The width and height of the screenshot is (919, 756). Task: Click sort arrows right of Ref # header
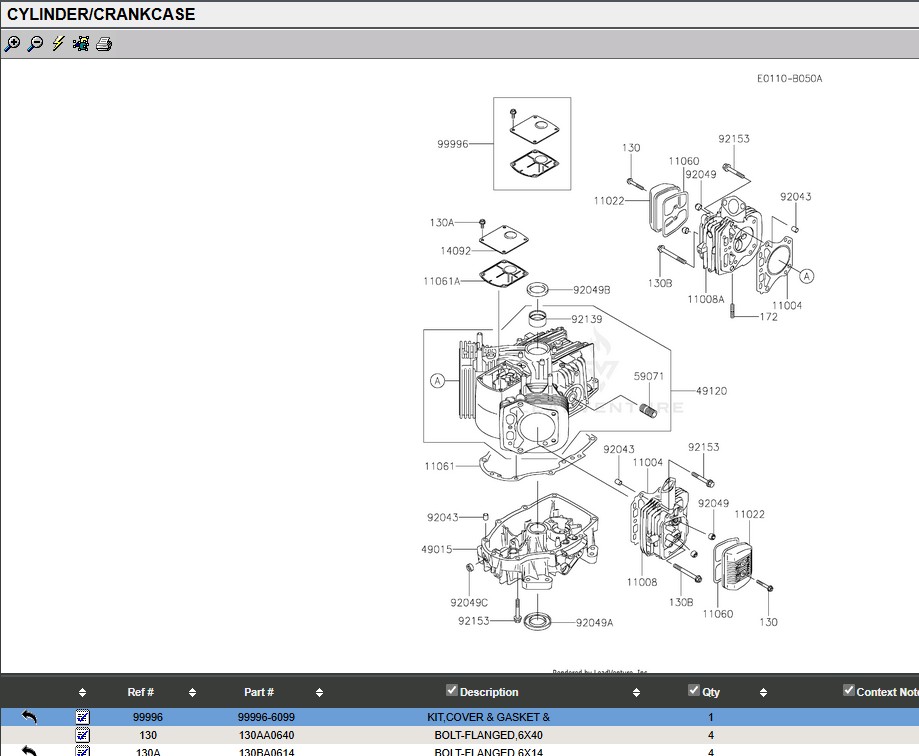[x=192, y=692]
